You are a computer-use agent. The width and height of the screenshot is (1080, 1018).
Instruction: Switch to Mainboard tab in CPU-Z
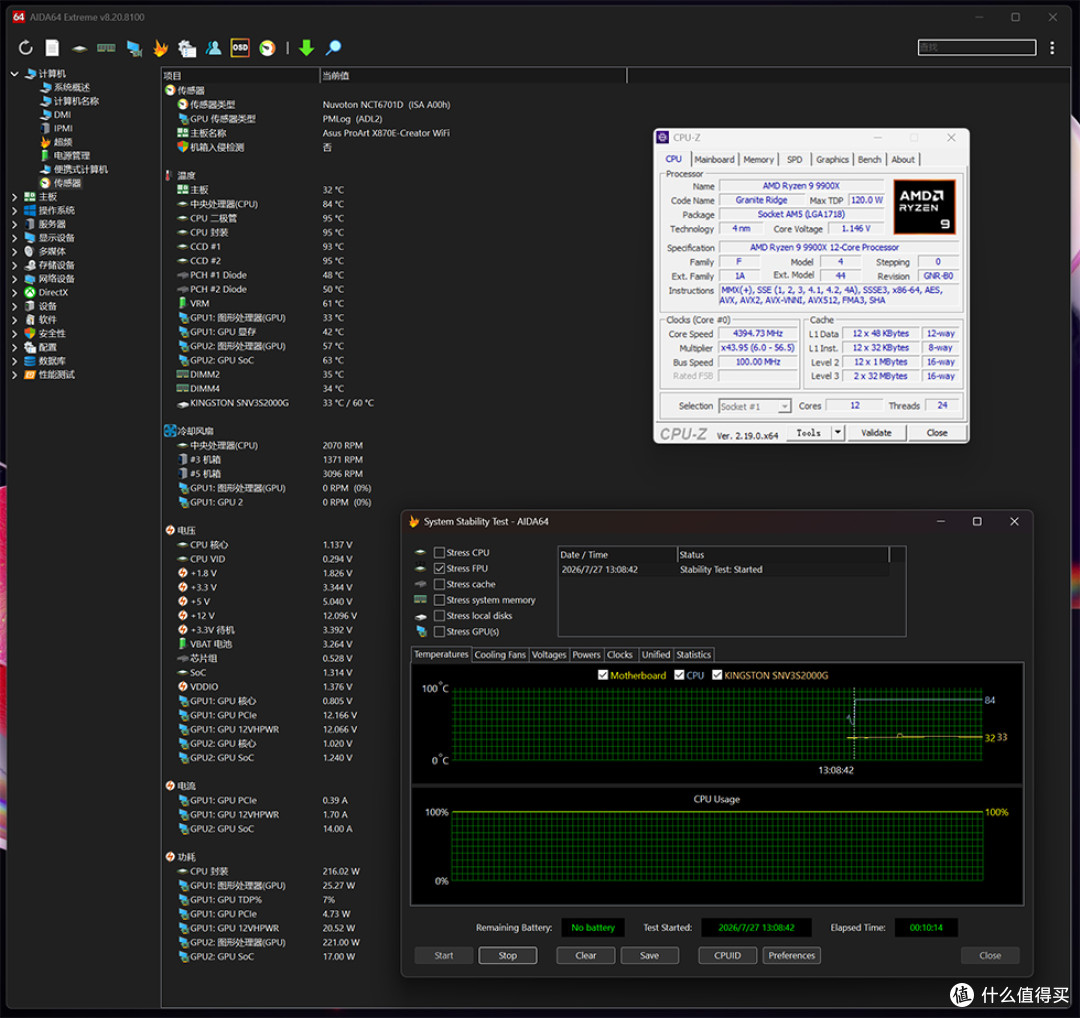tap(714, 159)
